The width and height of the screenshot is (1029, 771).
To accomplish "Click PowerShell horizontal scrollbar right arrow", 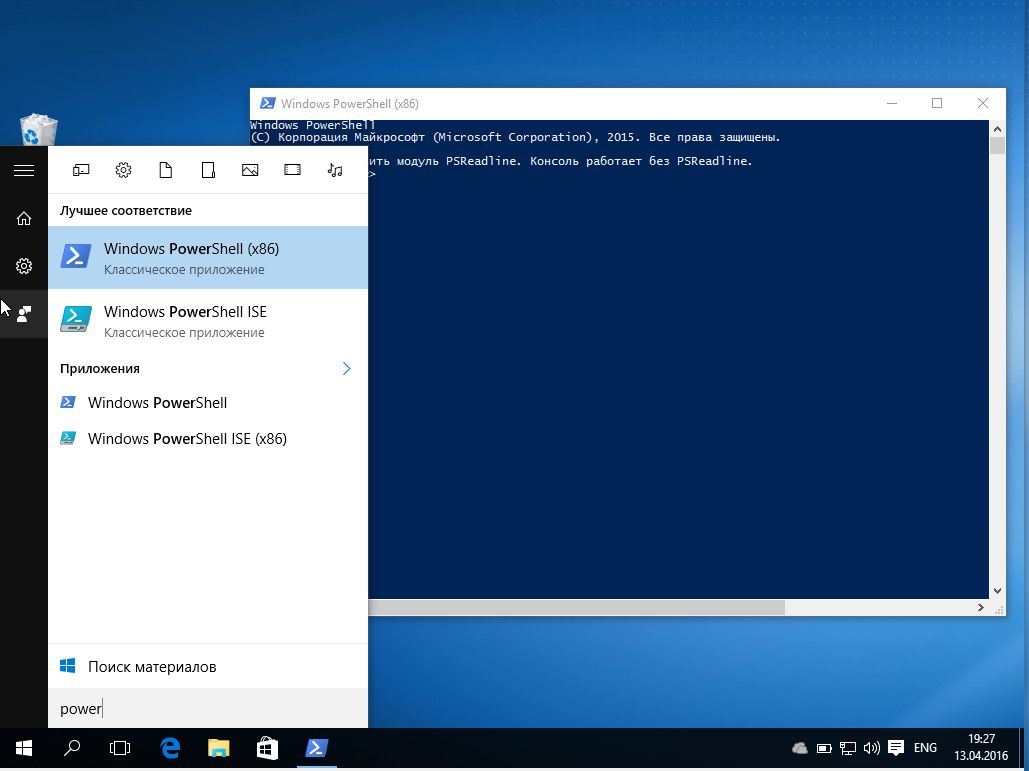I will pos(980,608).
